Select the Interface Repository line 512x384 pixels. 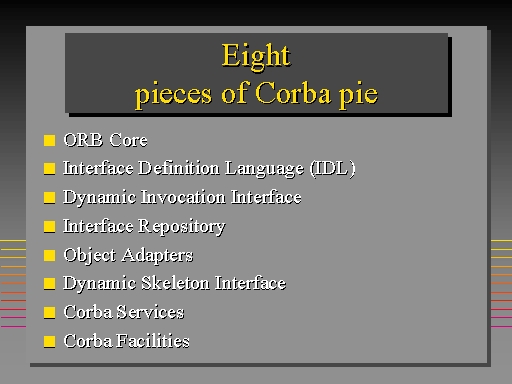tap(144, 226)
